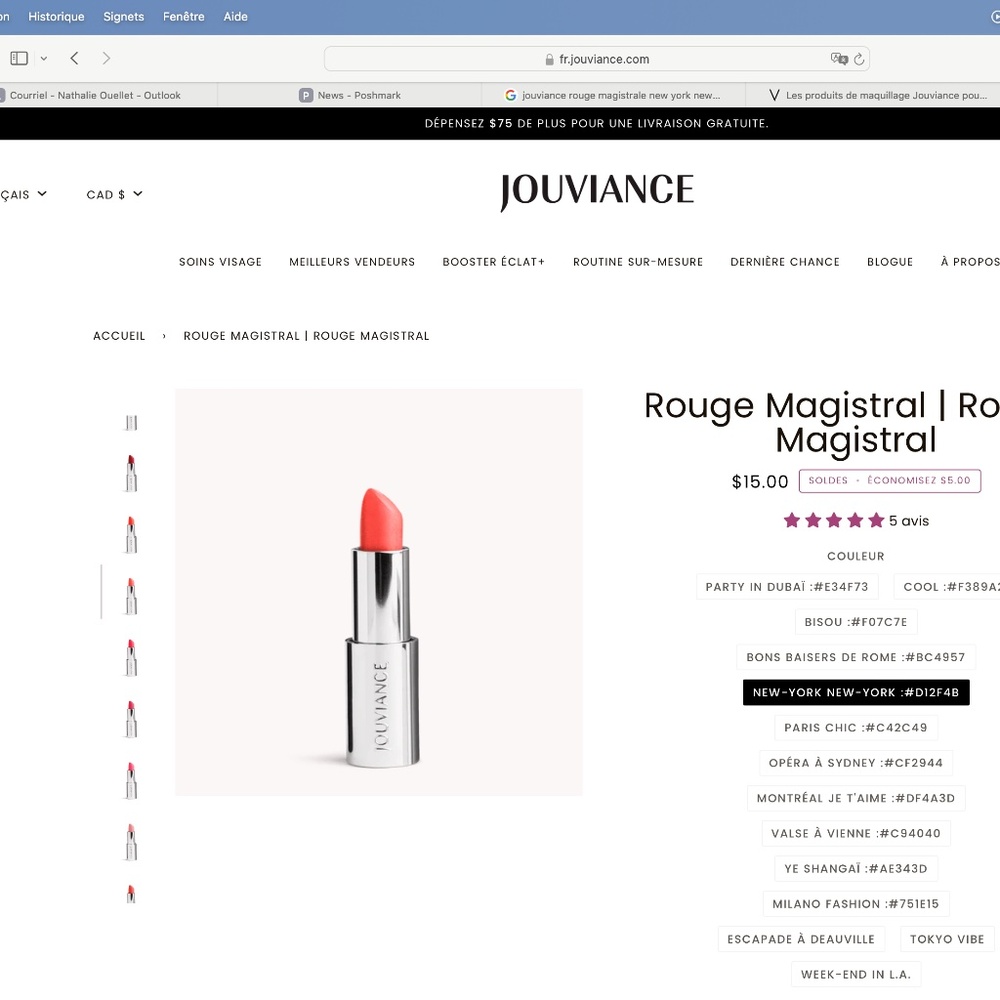The height and width of the screenshot is (1000, 1000).
Task: Select the currently active fourth lipstick thumbnail
Action: click(131, 596)
